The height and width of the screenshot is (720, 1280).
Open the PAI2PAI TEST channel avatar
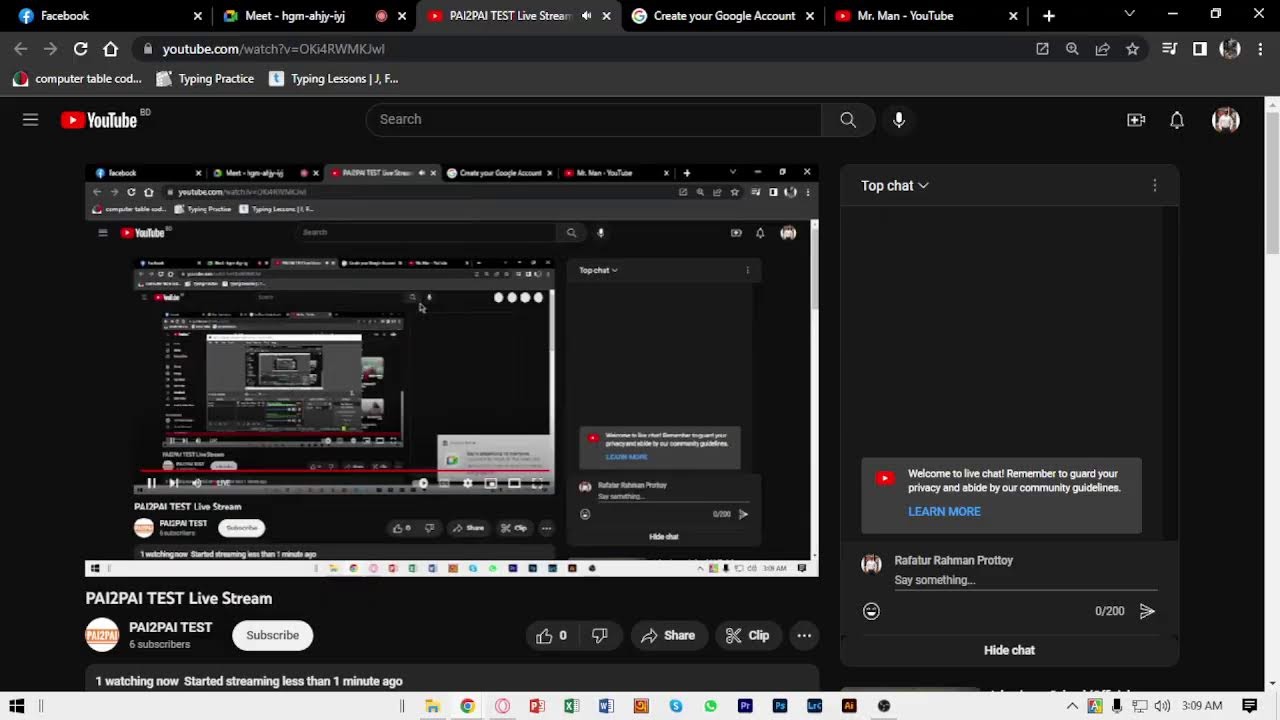point(102,636)
